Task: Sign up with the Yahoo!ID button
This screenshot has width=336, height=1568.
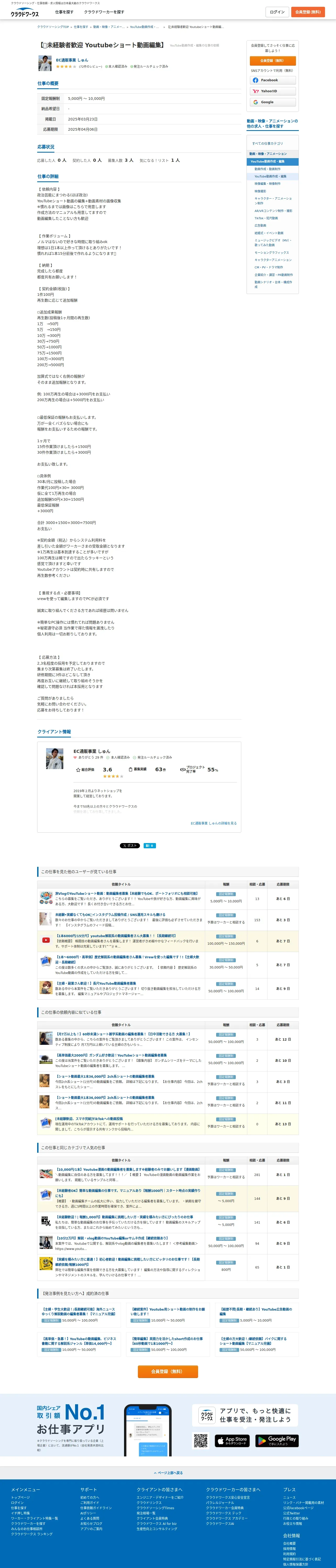Action: coord(273,91)
